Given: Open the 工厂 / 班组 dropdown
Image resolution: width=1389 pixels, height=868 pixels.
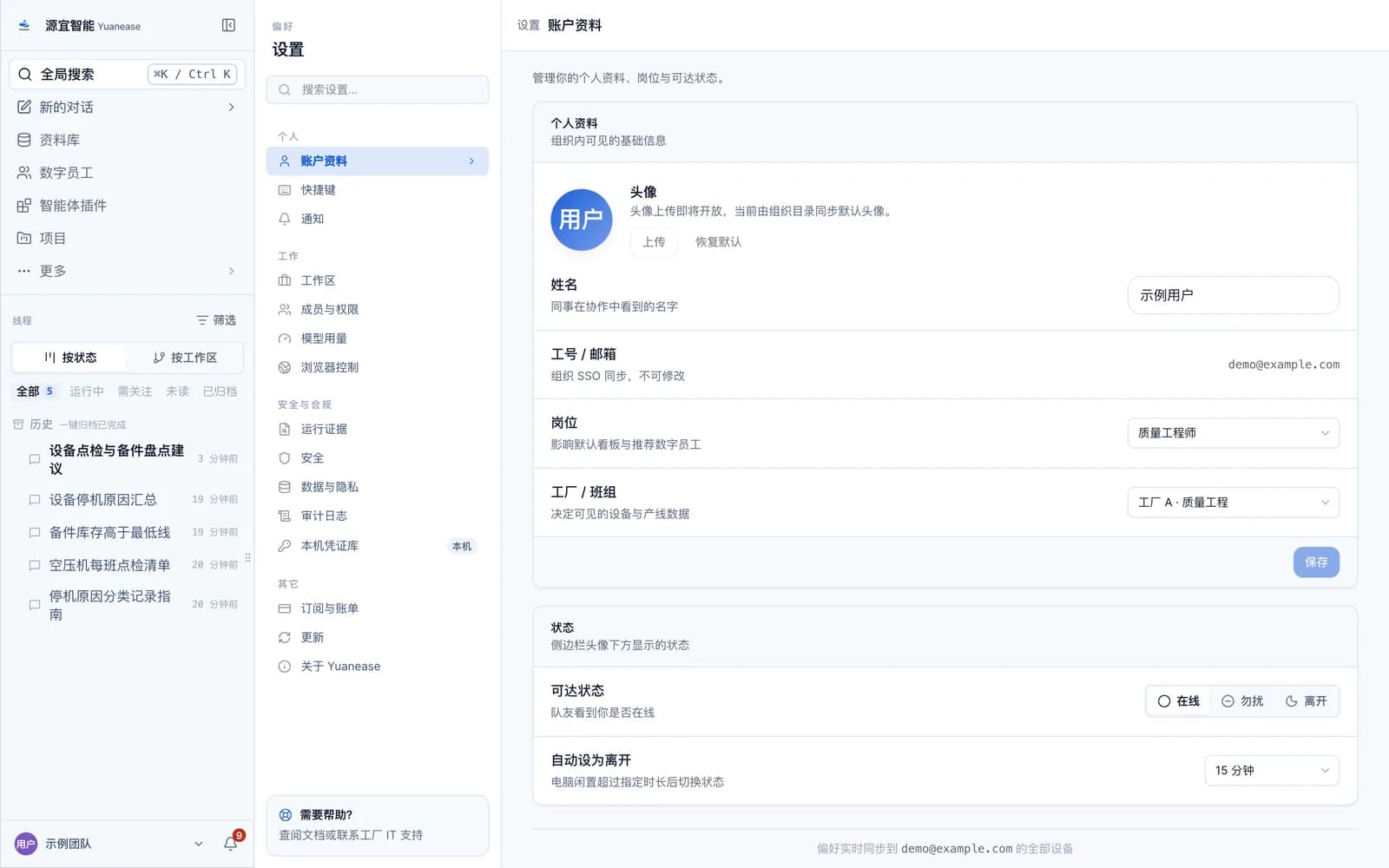Looking at the screenshot, I should click(1233, 503).
